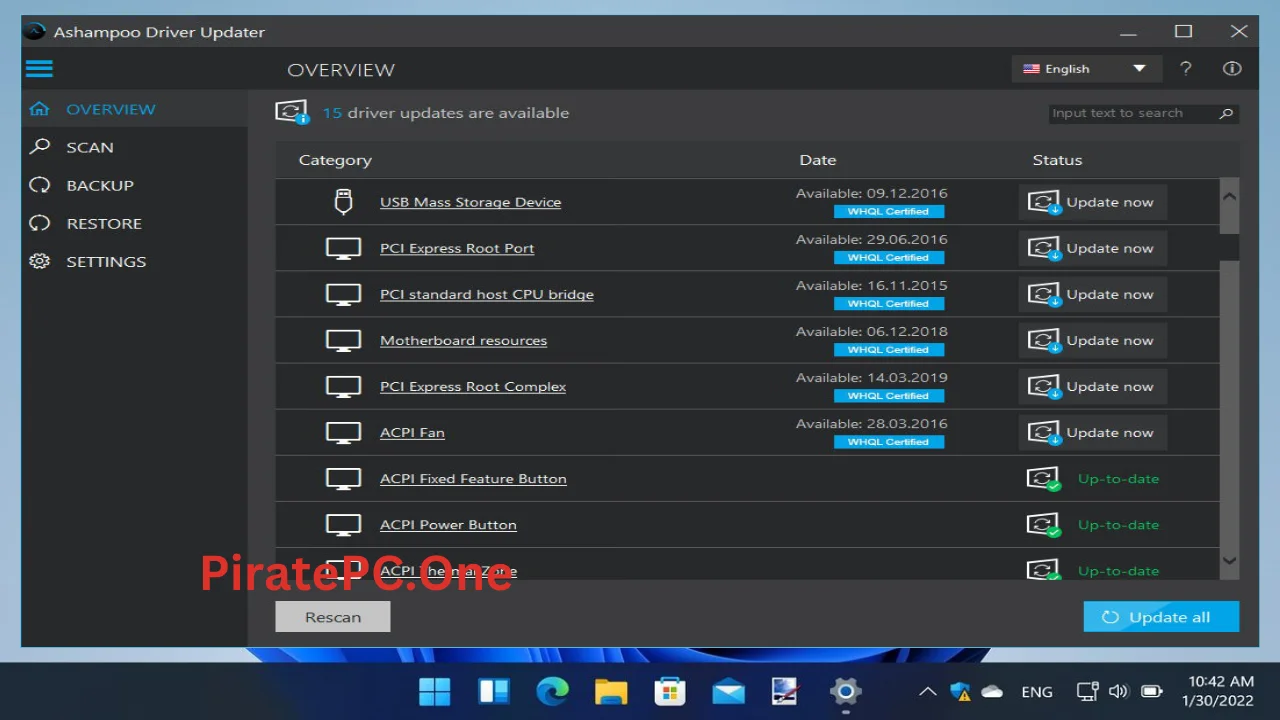The height and width of the screenshot is (720, 1280).
Task: Open Widgets icon on taskbar
Action: [494, 691]
